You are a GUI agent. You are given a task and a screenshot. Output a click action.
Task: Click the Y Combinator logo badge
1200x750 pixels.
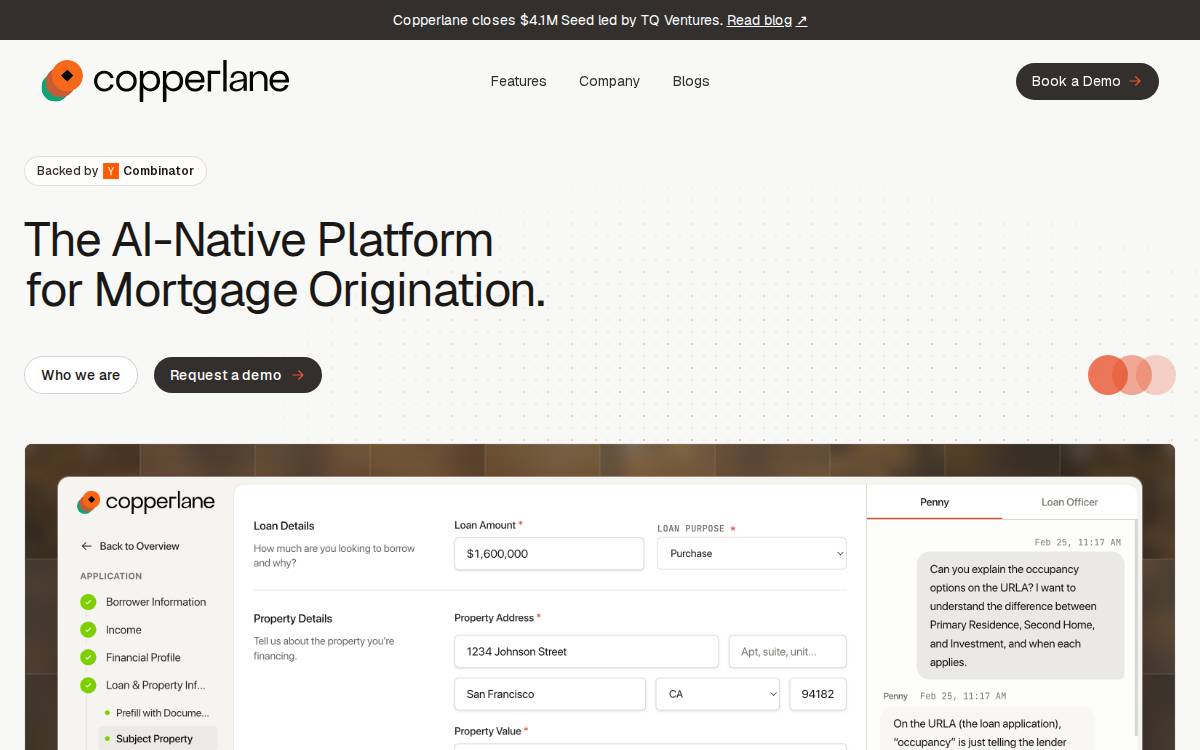[111, 171]
